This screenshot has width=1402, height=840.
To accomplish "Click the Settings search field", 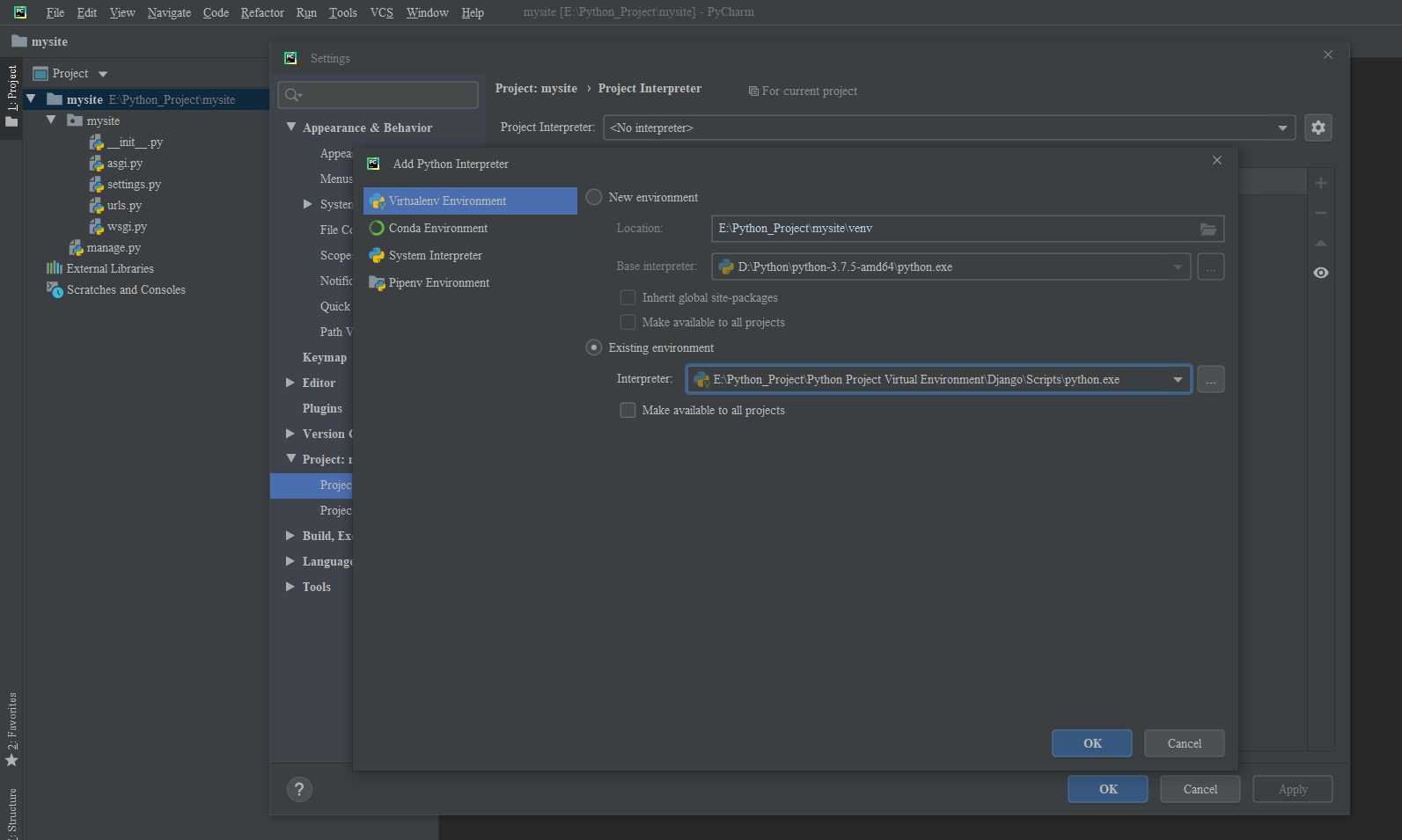I will (x=378, y=95).
